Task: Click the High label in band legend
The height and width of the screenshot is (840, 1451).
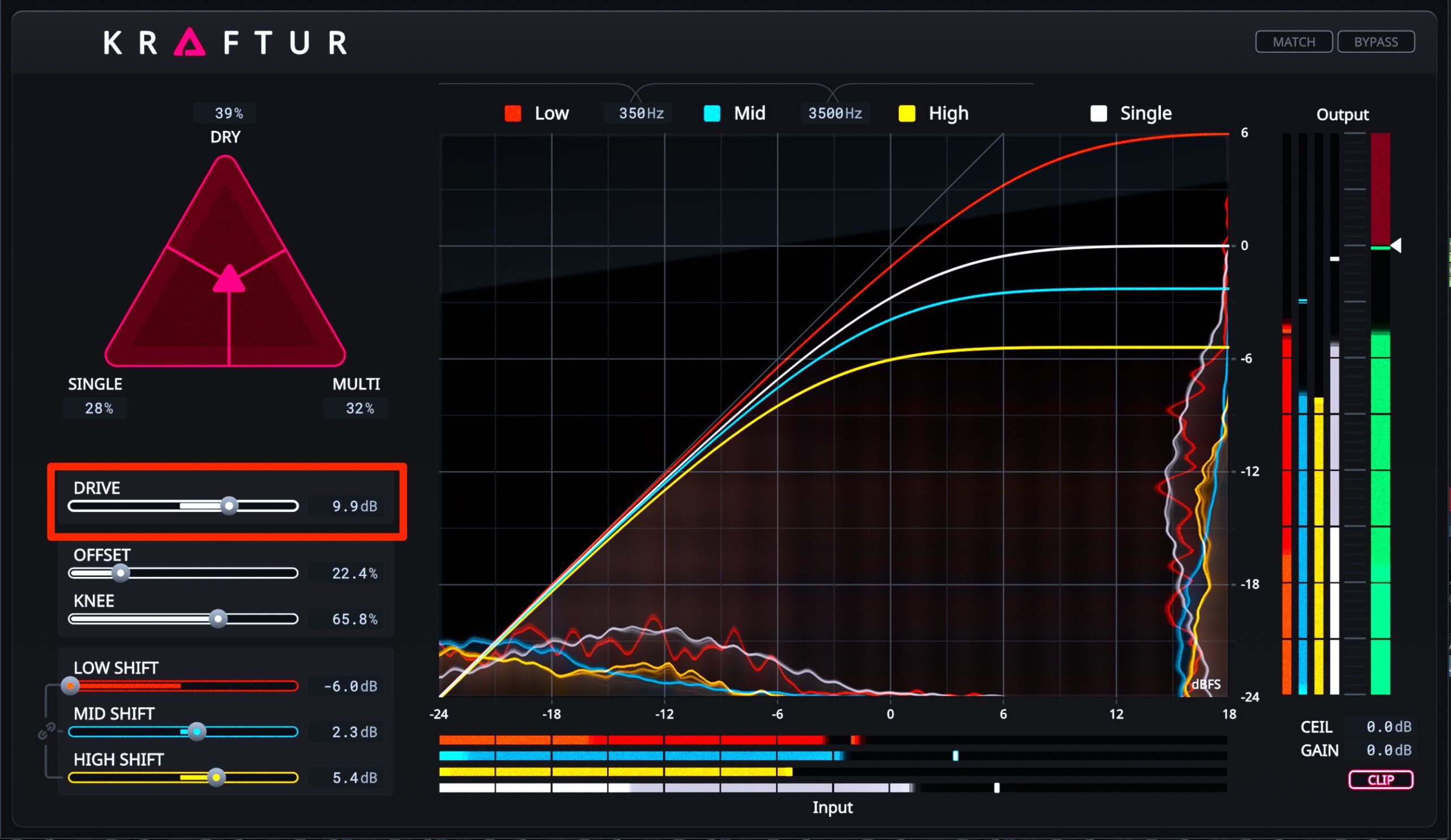Action: click(x=948, y=114)
